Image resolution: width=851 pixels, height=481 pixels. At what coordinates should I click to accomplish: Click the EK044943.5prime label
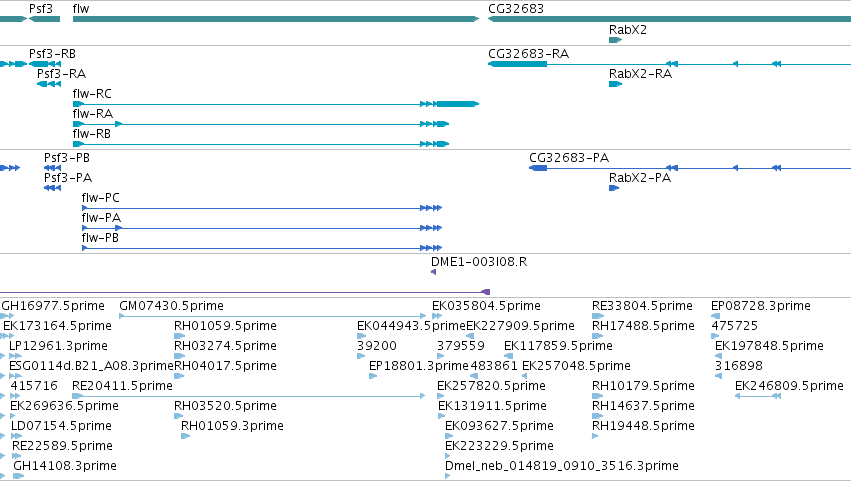[x=411, y=326]
